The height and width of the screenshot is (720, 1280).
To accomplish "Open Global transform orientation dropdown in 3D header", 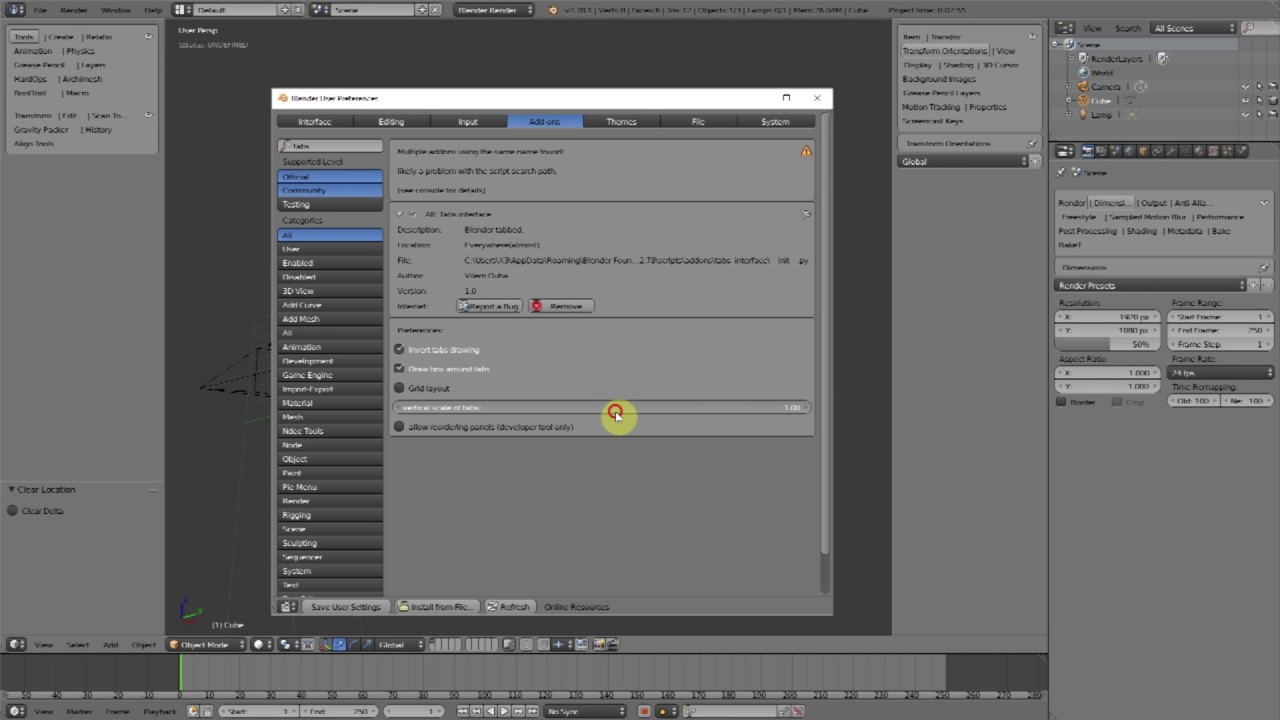I will 400,645.
